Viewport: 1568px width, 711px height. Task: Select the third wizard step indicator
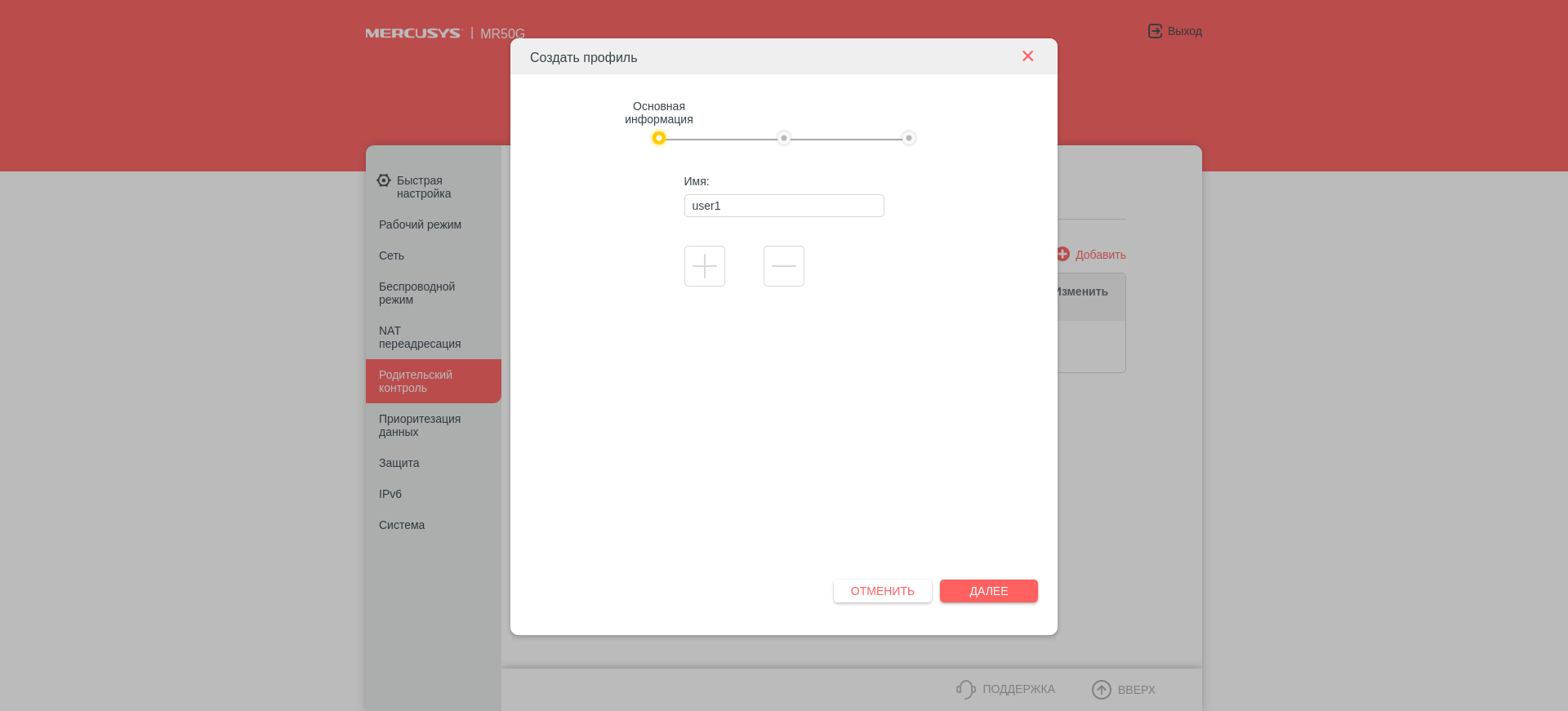tap(909, 138)
